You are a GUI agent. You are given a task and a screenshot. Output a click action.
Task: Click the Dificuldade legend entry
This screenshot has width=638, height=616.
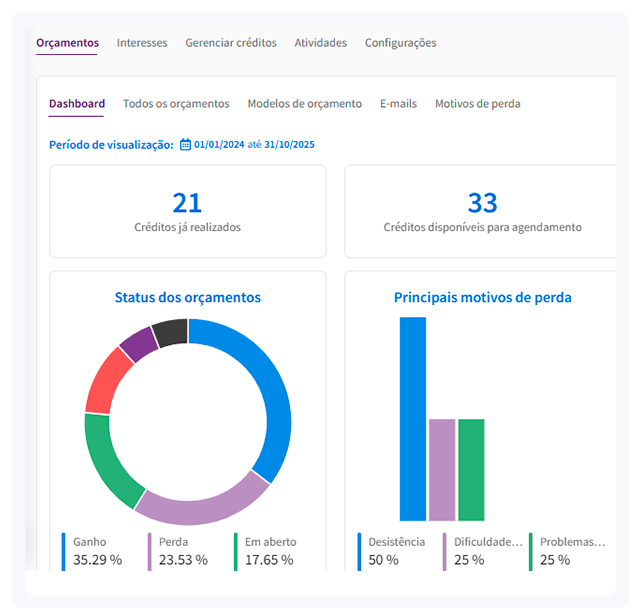tap(484, 550)
